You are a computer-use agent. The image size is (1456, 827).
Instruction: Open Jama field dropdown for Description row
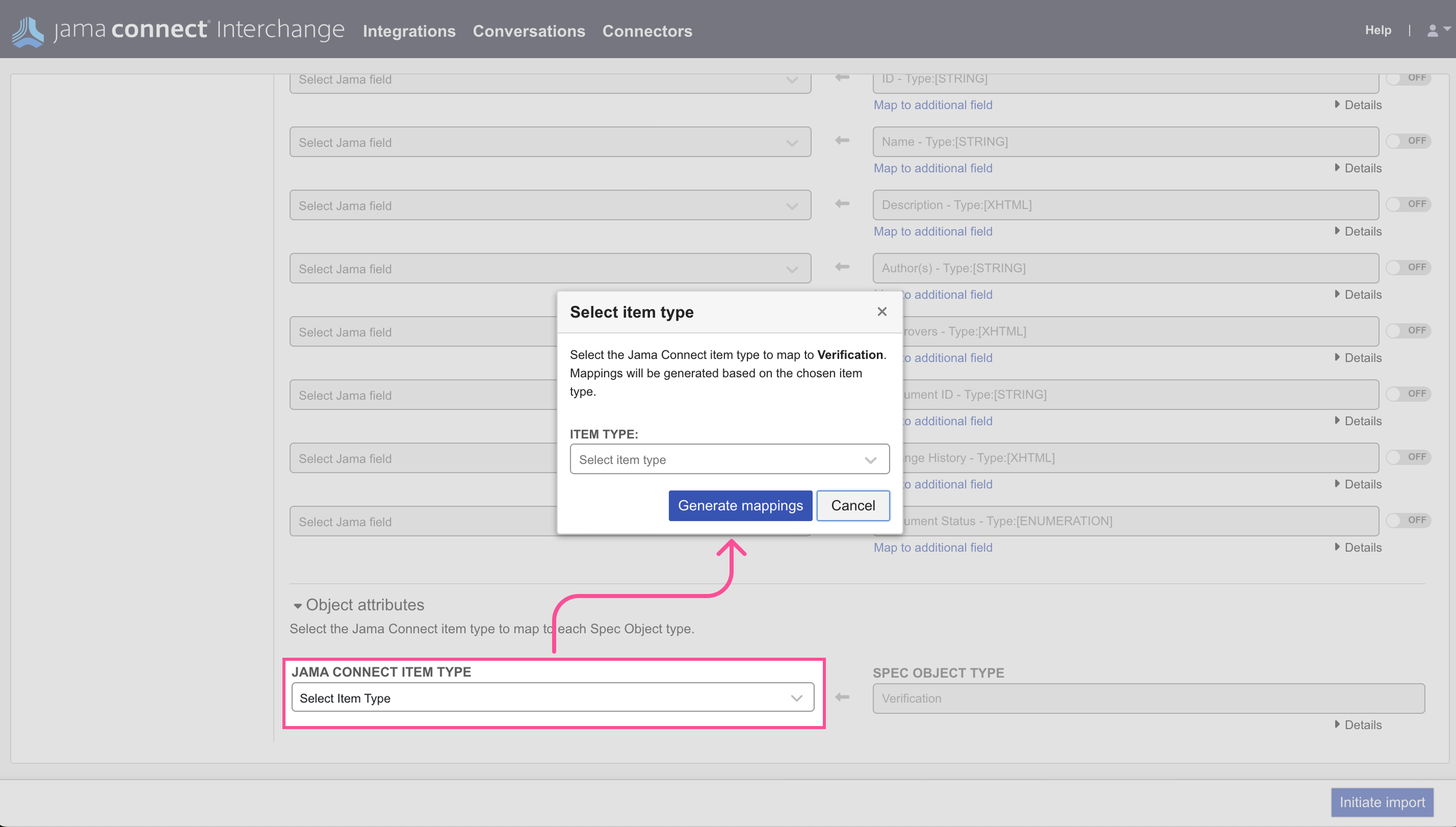[550, 205]
